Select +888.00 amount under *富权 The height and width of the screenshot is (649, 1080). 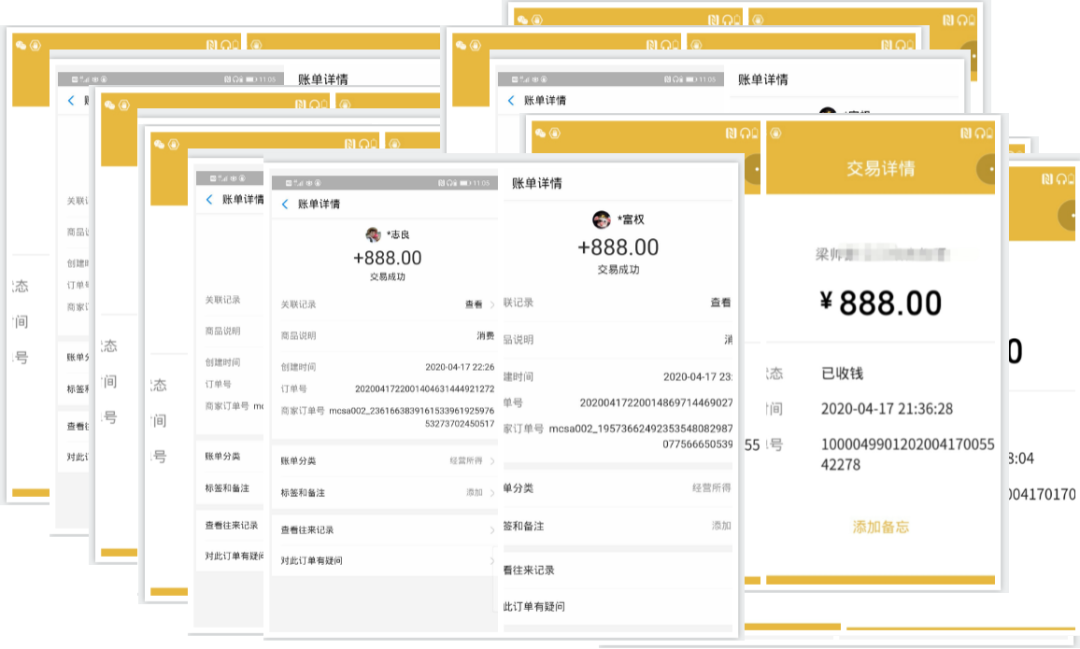[x=618, y=247]
